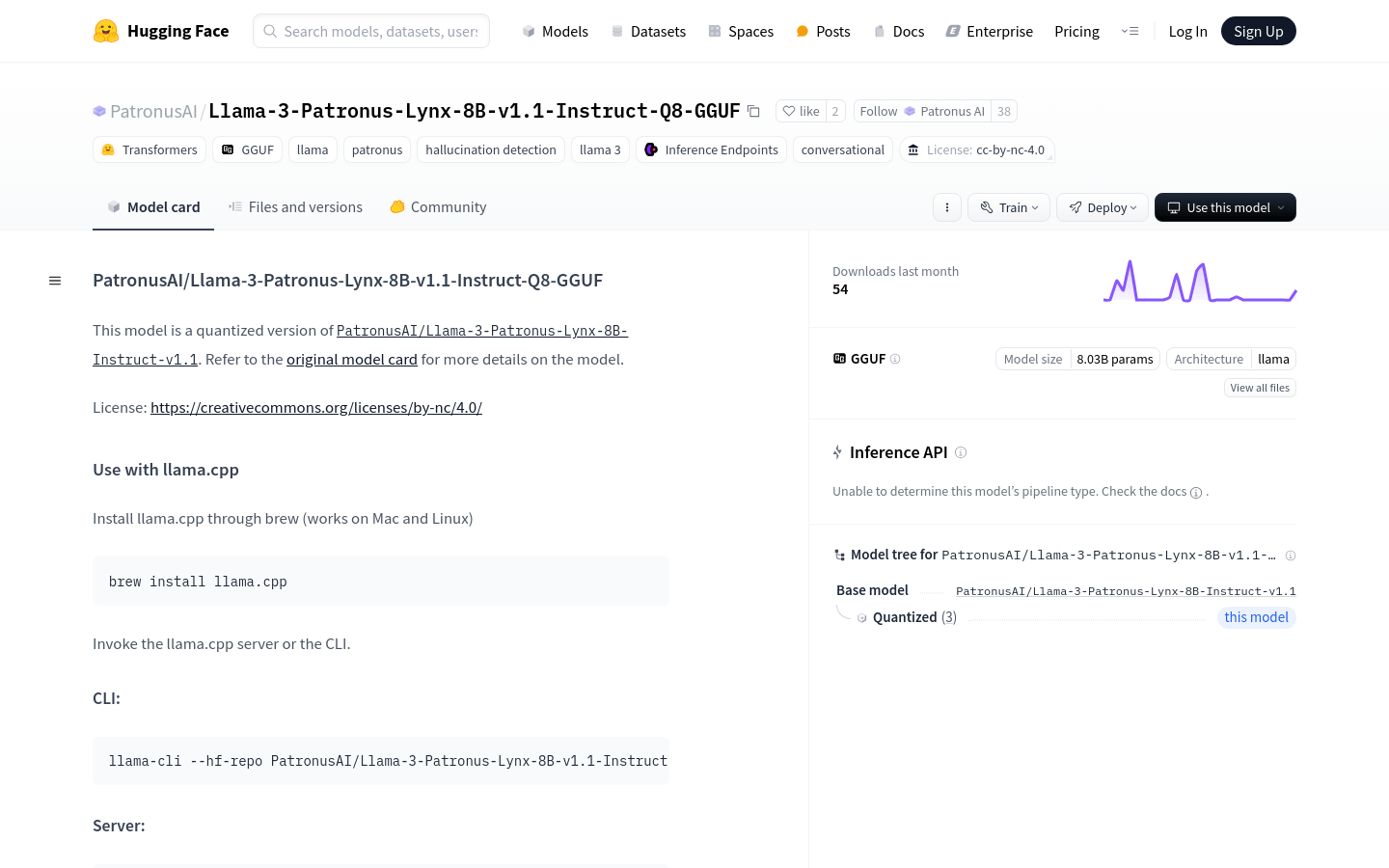Viewport: 1389px width, 868px height.
Task: Open the Train dropdown
Action: click(1008, 207)
